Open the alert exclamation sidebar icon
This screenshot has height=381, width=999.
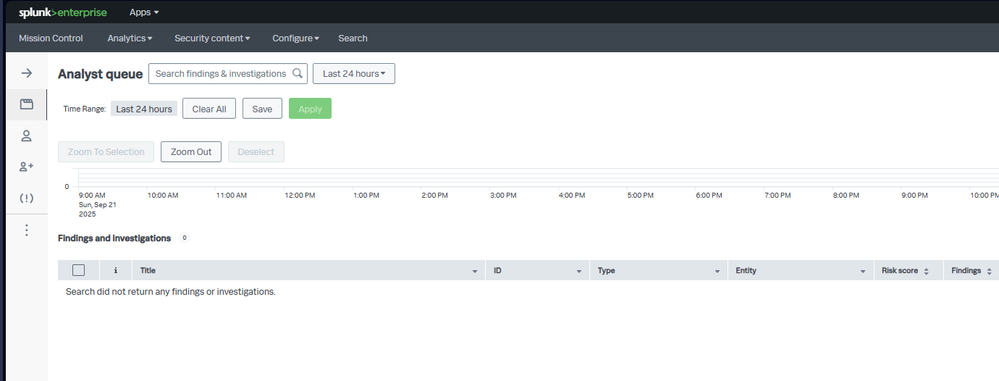coord(26,198)
